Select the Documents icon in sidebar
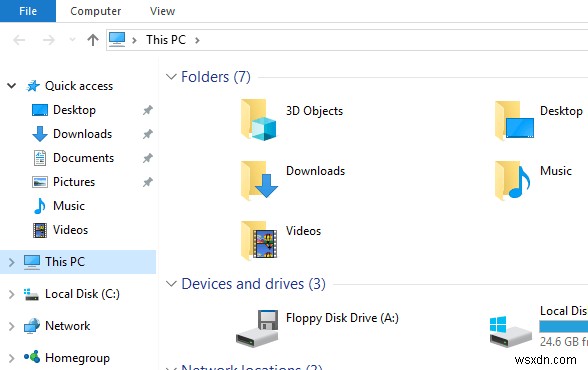588x370 pixels. click(40, 158)
